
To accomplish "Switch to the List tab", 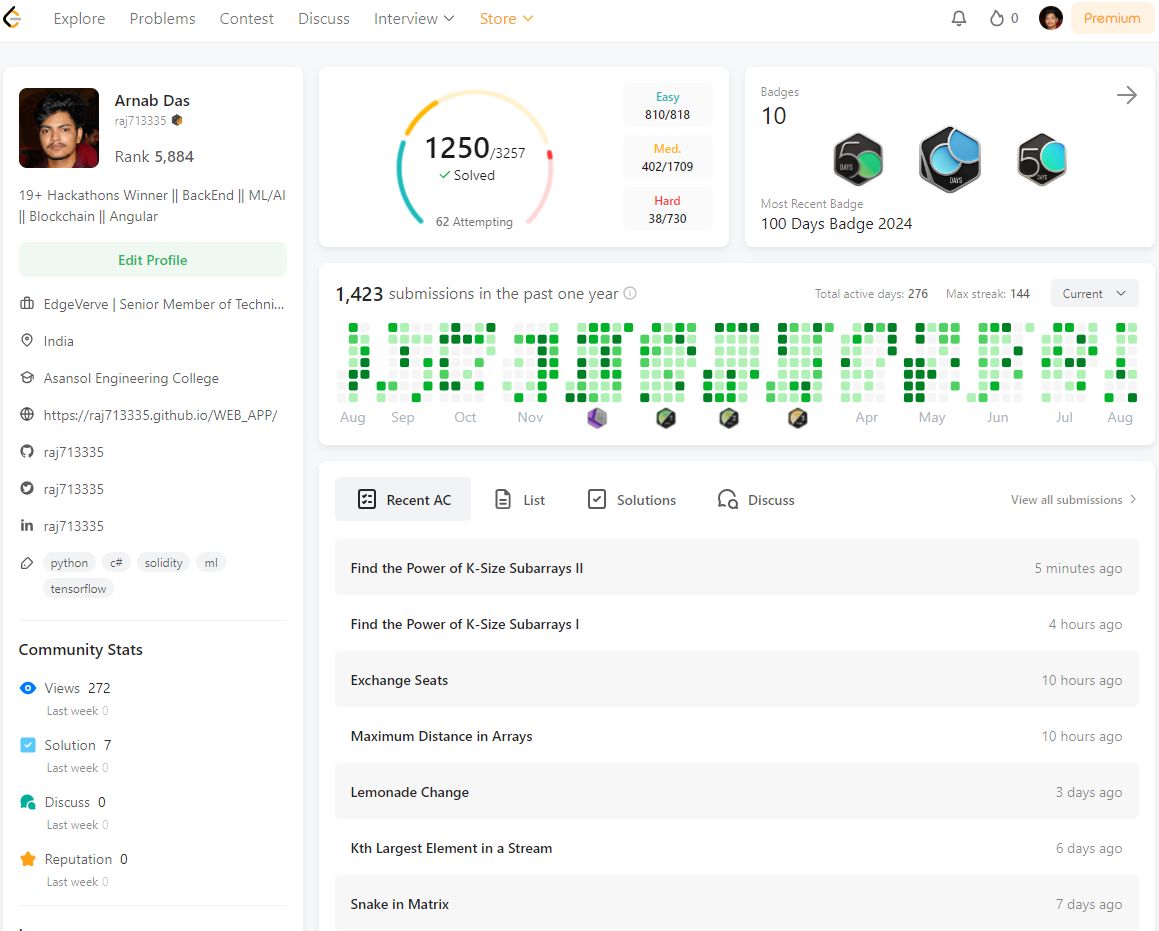I will 520,499.
